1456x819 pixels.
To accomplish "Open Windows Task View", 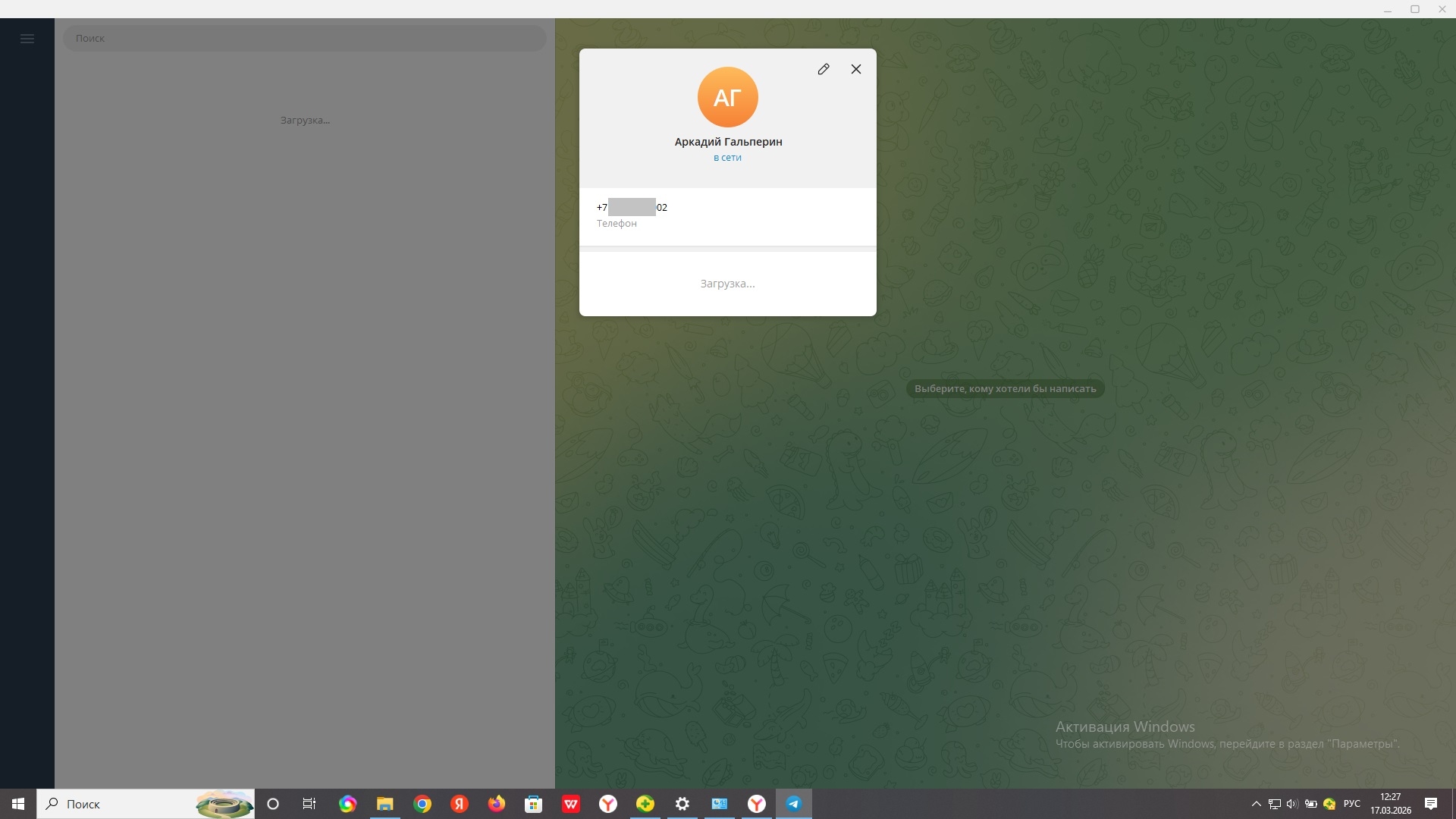I will [x=309, y=804].
